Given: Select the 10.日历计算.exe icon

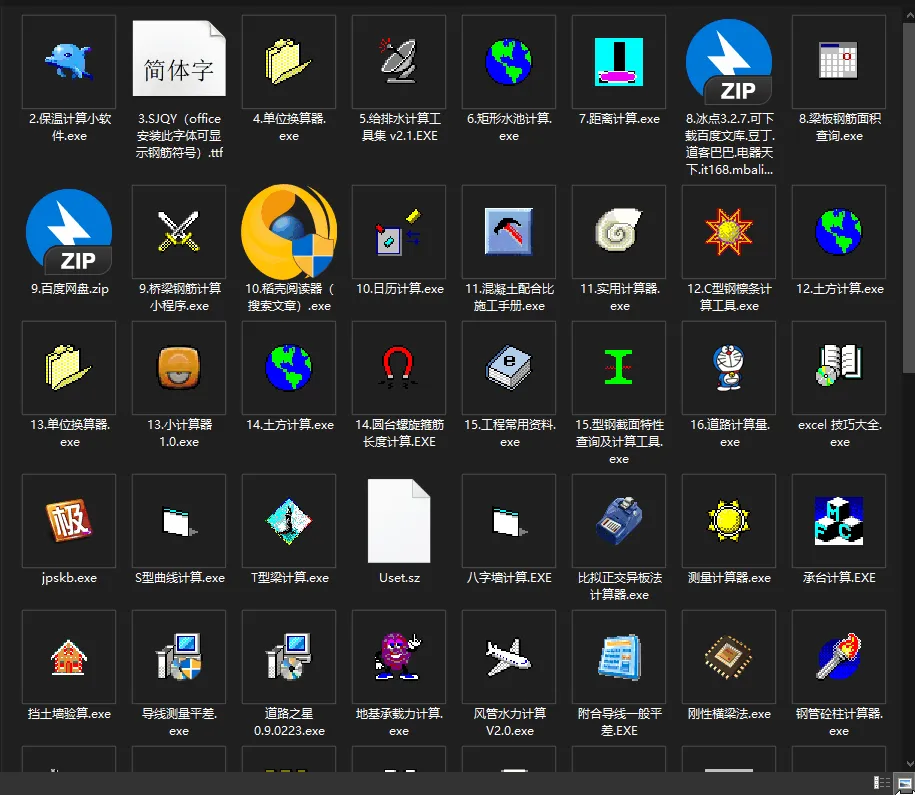Looking at the screenshot, I should click(399, 232).
